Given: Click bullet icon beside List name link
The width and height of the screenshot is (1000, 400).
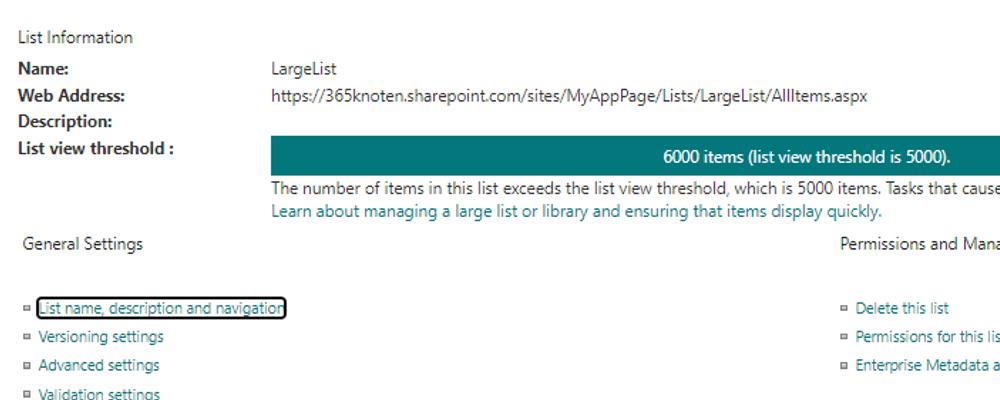Looking at the screenshot, I should point(27,308).
